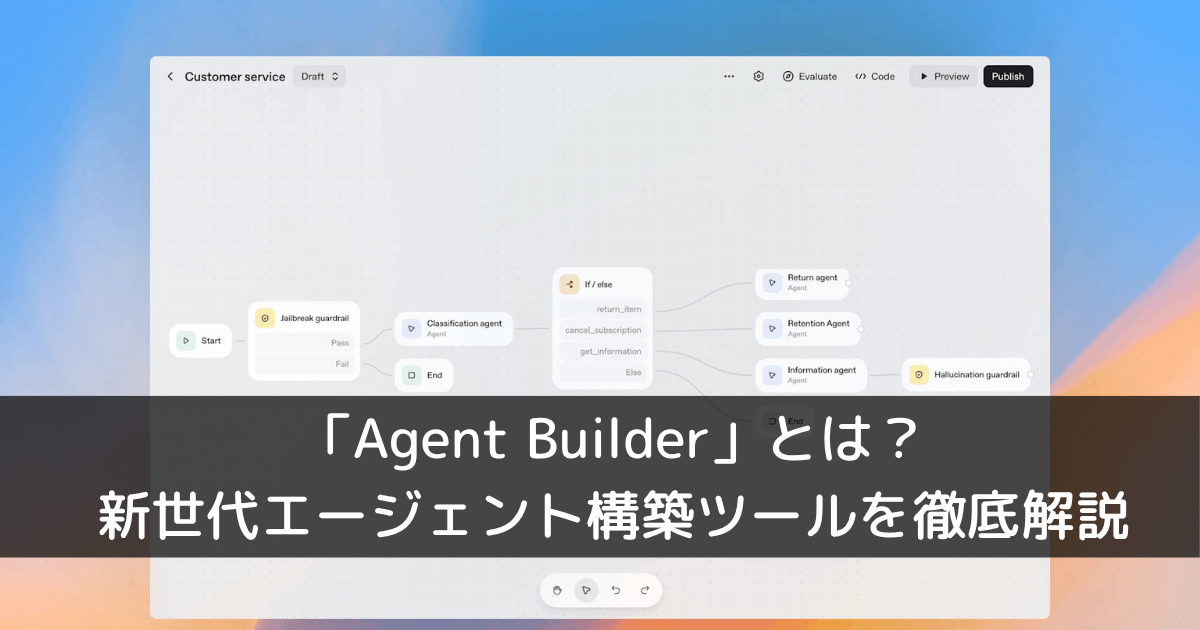Viewport: 1200px width, 630px height.
Task: Select the Classification agent node
Action: coord(454,329)
